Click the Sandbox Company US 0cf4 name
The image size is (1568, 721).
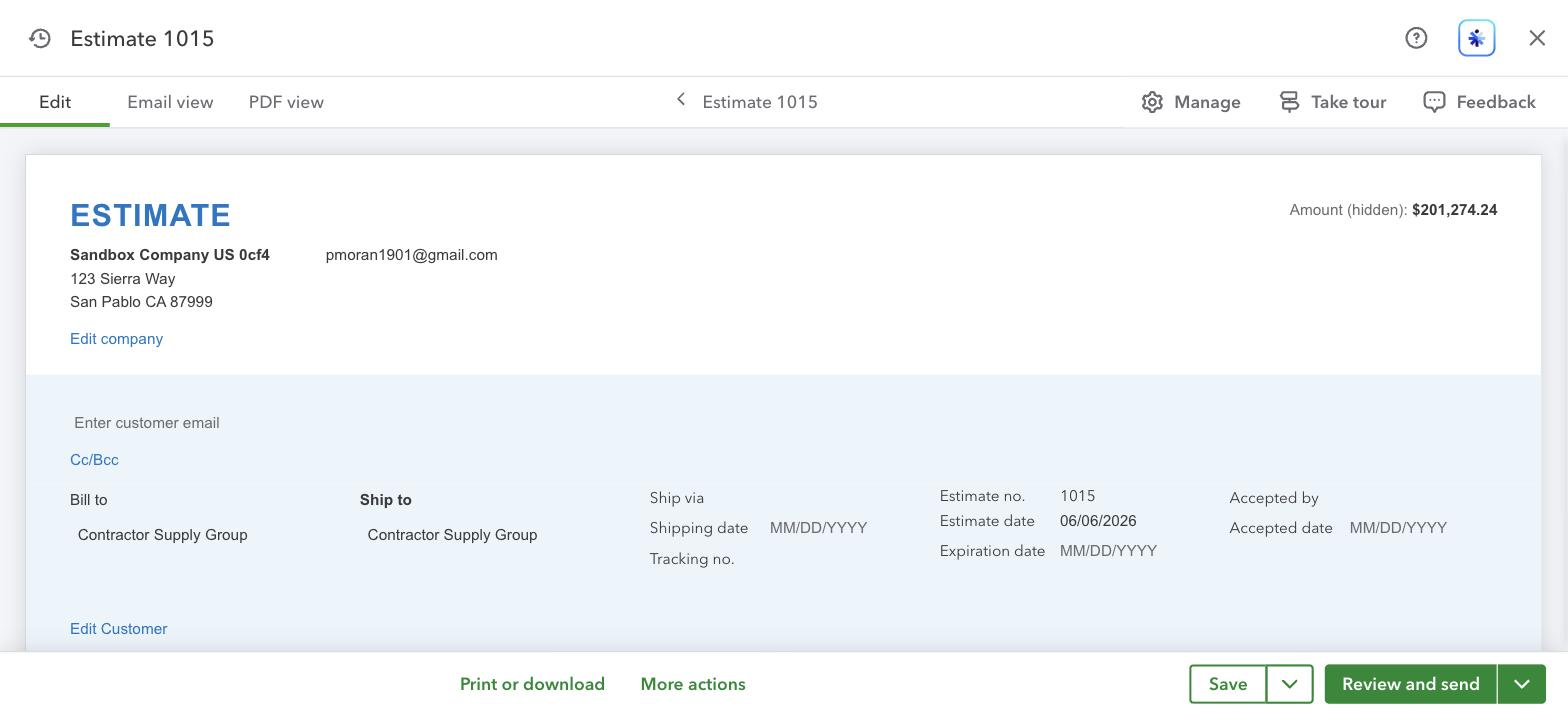(170, 255)
